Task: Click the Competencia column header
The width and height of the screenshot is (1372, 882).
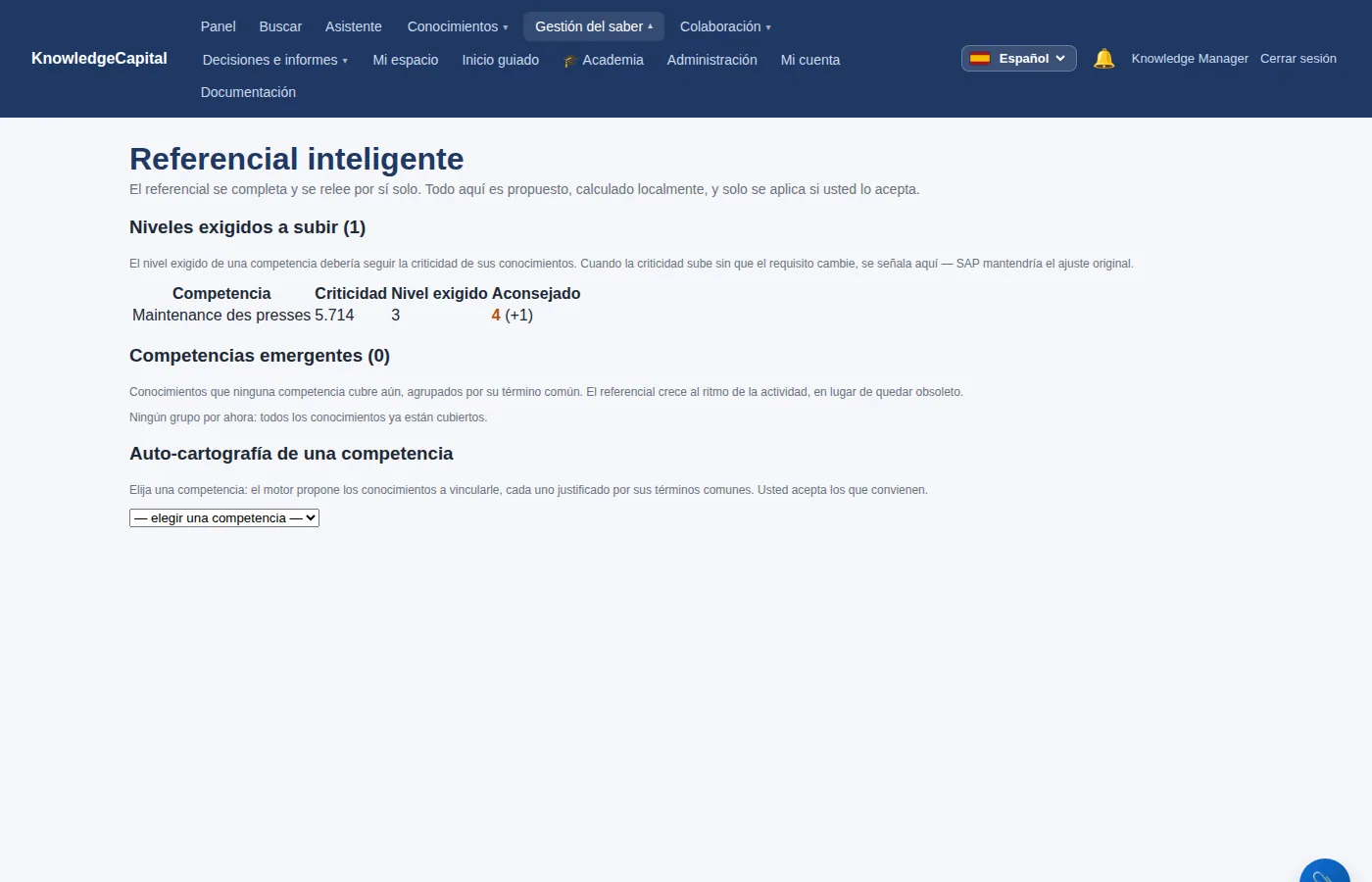Action: coord(221,294)
